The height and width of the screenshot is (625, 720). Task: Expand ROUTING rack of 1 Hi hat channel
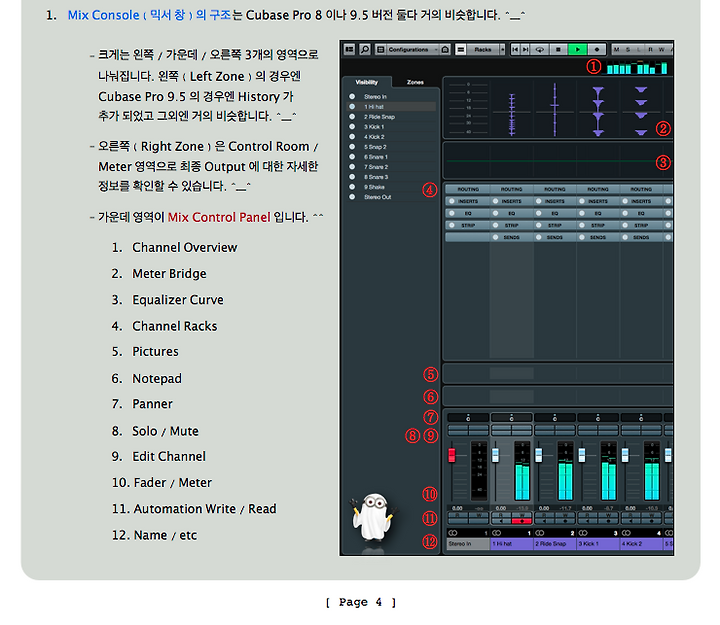(x=511, y=189)
